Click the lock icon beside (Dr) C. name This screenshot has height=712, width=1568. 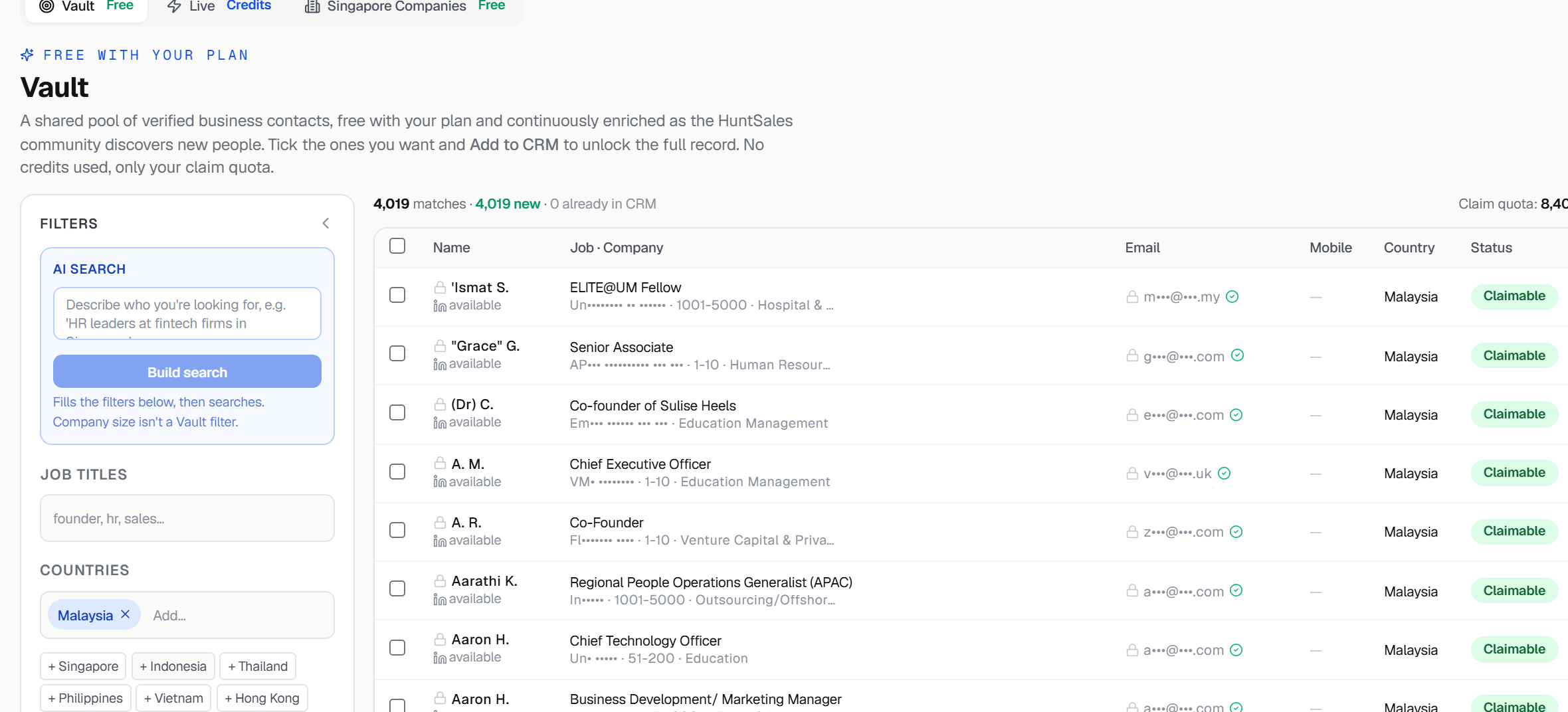[x=440, y=404]
